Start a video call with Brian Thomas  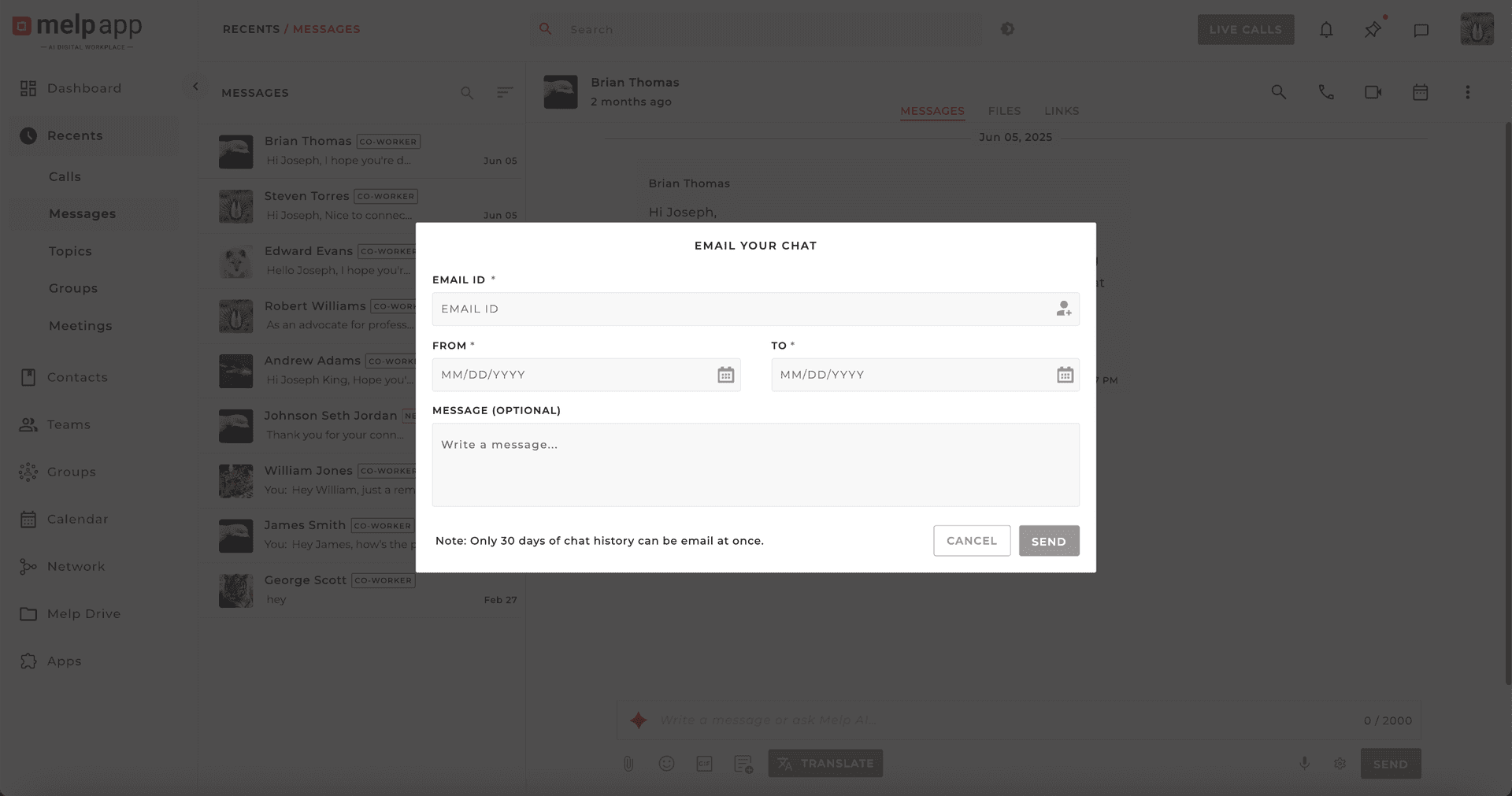(1373, 91)
